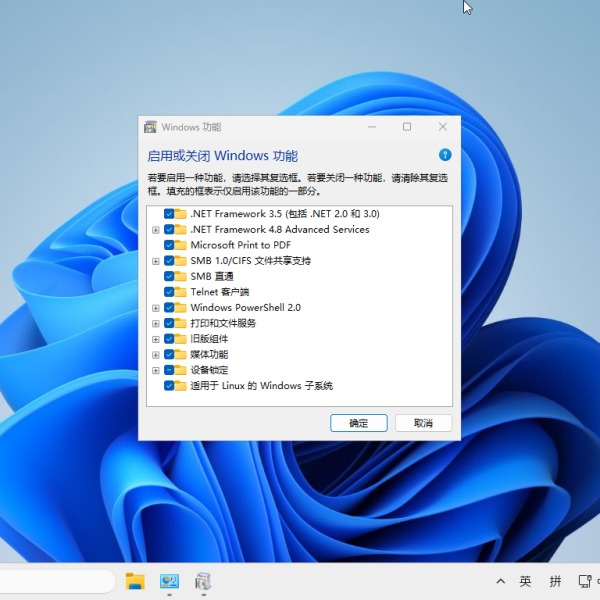
Task: Toggle the 媒体功能 checkbox
Action: [169, 354]
